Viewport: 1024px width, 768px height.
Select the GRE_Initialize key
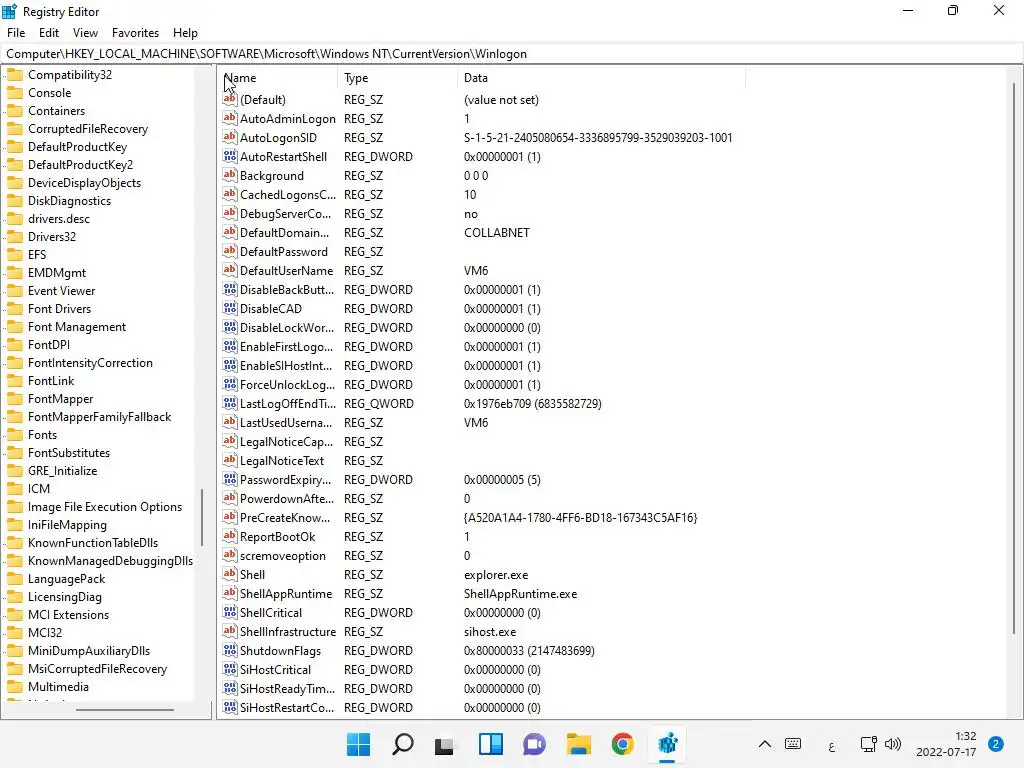tap(62, 471)
